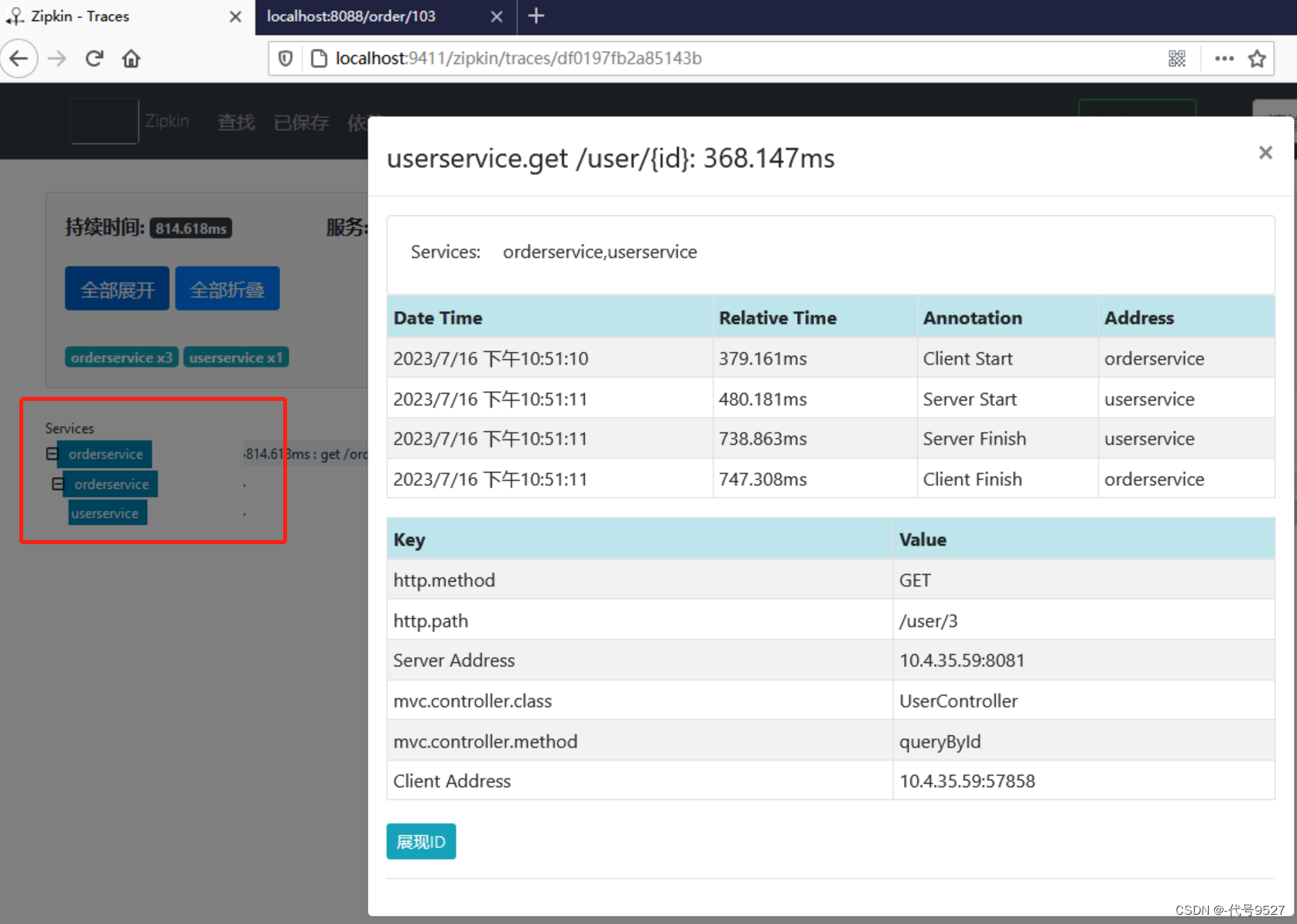Toggle the orderservice x3 service tag

pos(121,357)
